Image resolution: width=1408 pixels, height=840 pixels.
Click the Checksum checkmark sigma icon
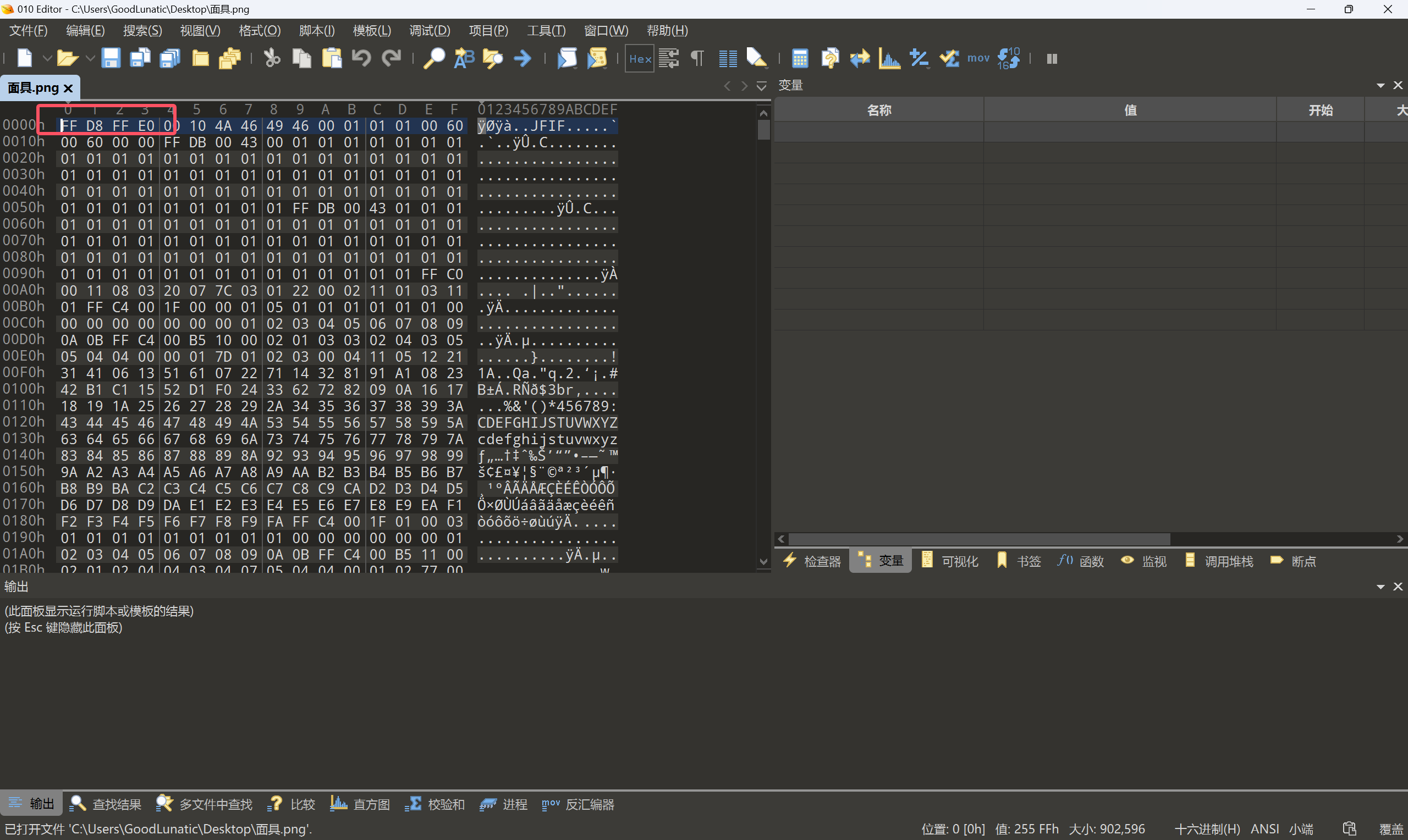tap(949, 58)
